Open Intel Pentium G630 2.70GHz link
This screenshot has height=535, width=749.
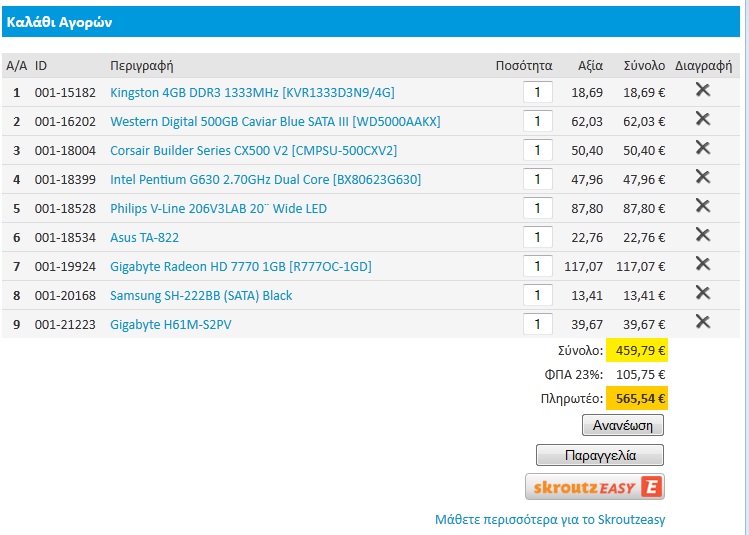(x=266, y=180)
